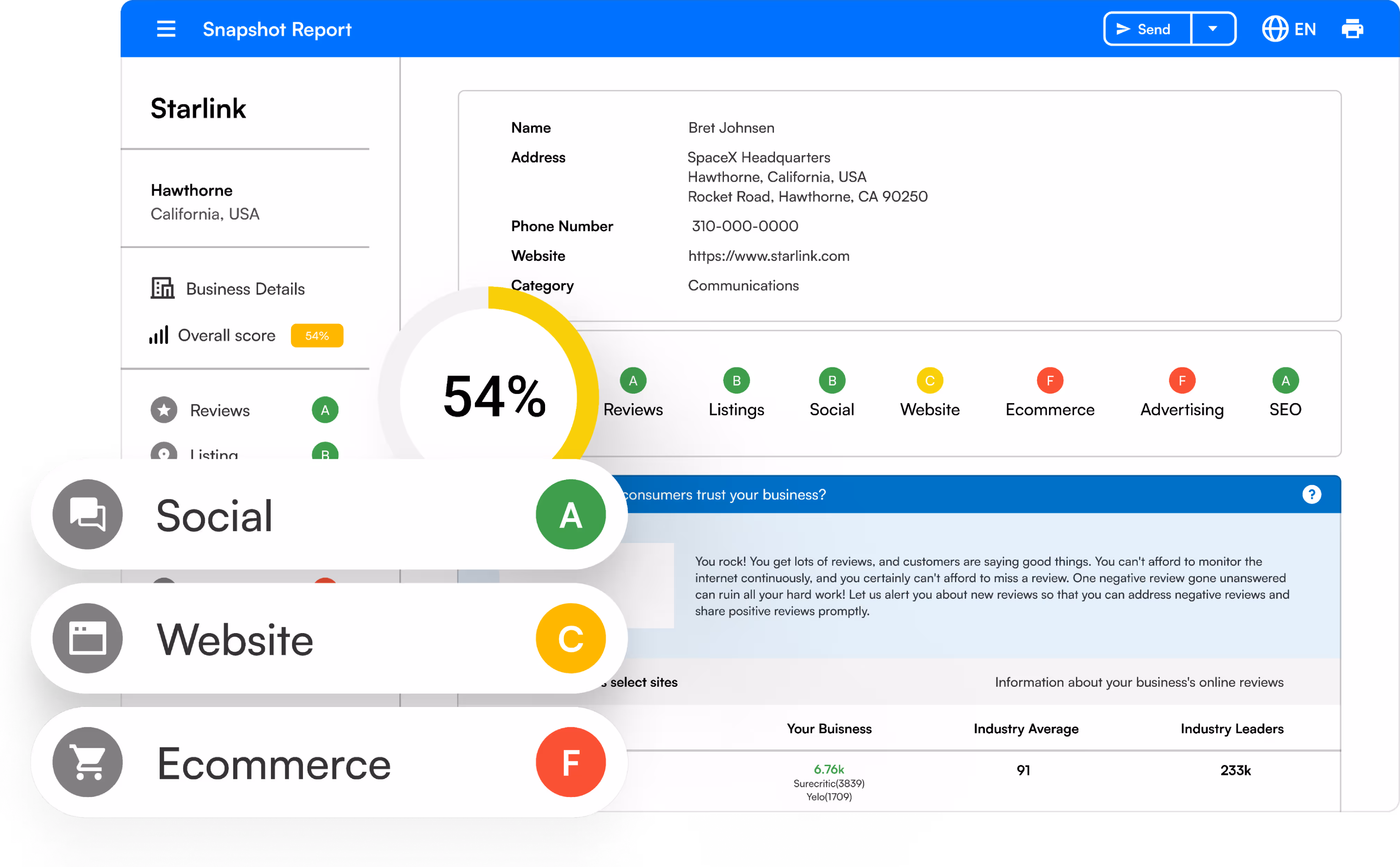Screen dimensions: 1400x867
Task: Click sidebar Listing grade B badge
Action: point(325,451)
